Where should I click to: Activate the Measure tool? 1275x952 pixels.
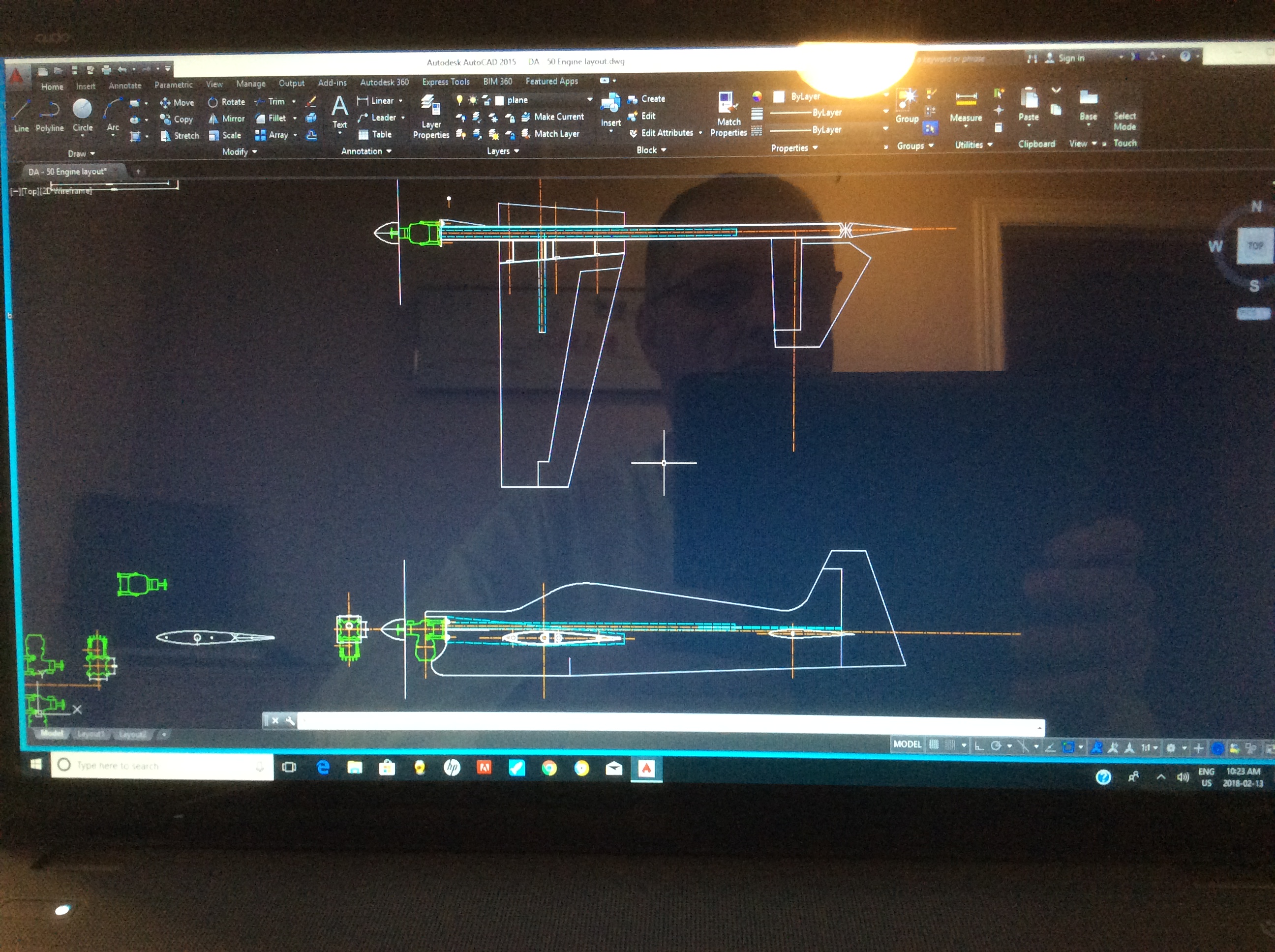click(966, 99)
